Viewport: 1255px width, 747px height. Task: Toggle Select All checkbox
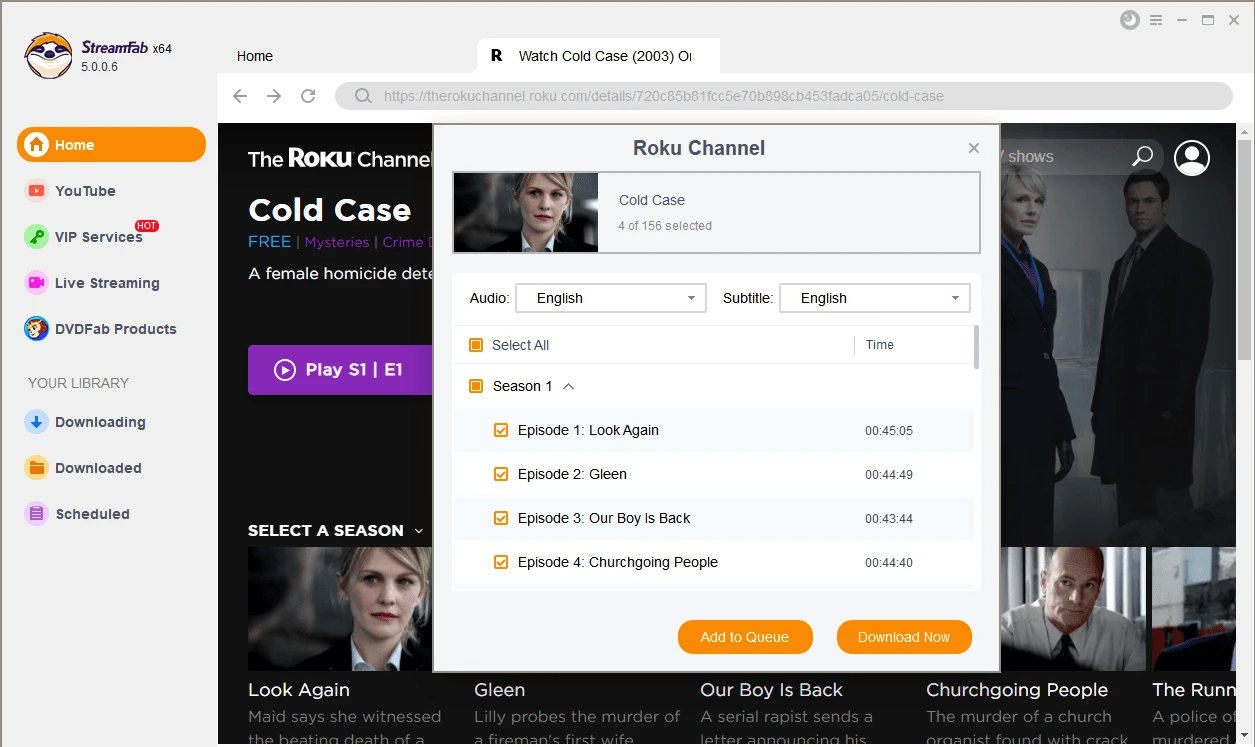[476, 345]
